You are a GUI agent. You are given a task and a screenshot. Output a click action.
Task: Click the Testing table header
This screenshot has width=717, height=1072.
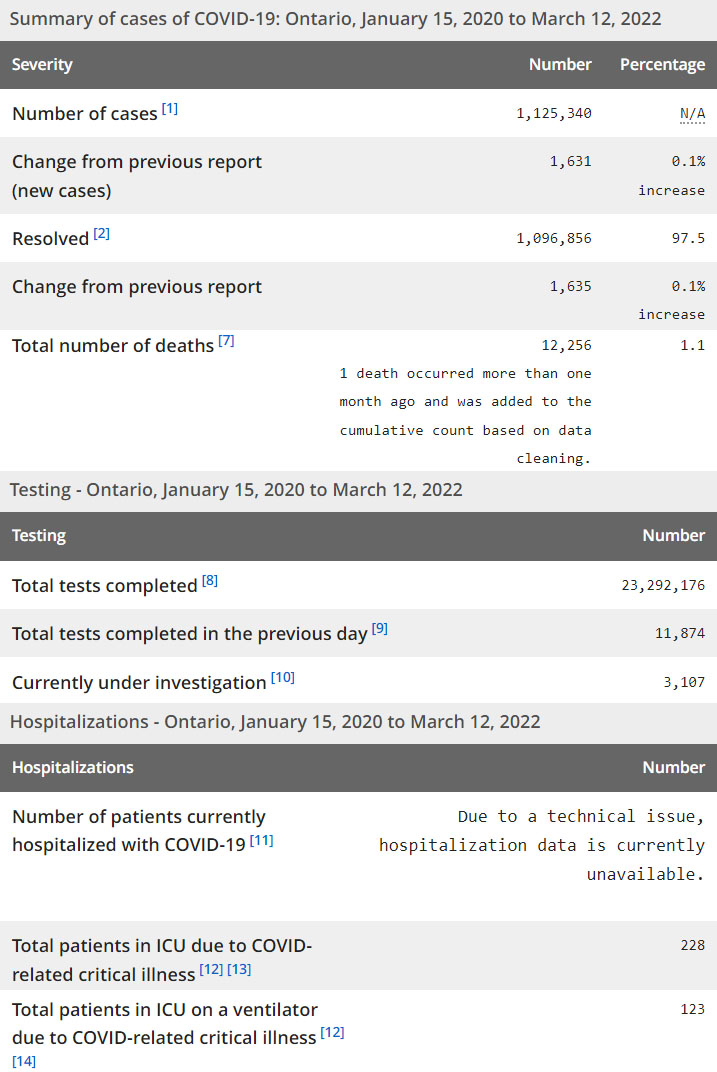[x=39, y=536]
